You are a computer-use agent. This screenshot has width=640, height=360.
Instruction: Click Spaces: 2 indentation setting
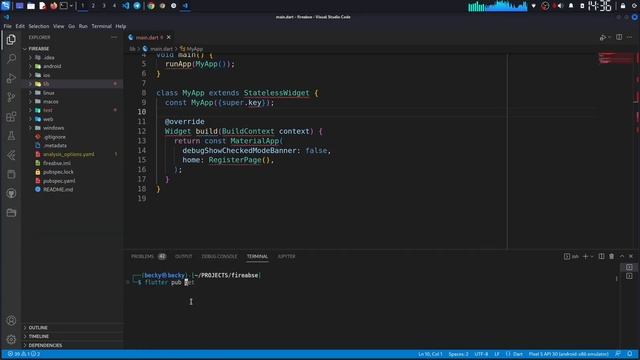458,354
